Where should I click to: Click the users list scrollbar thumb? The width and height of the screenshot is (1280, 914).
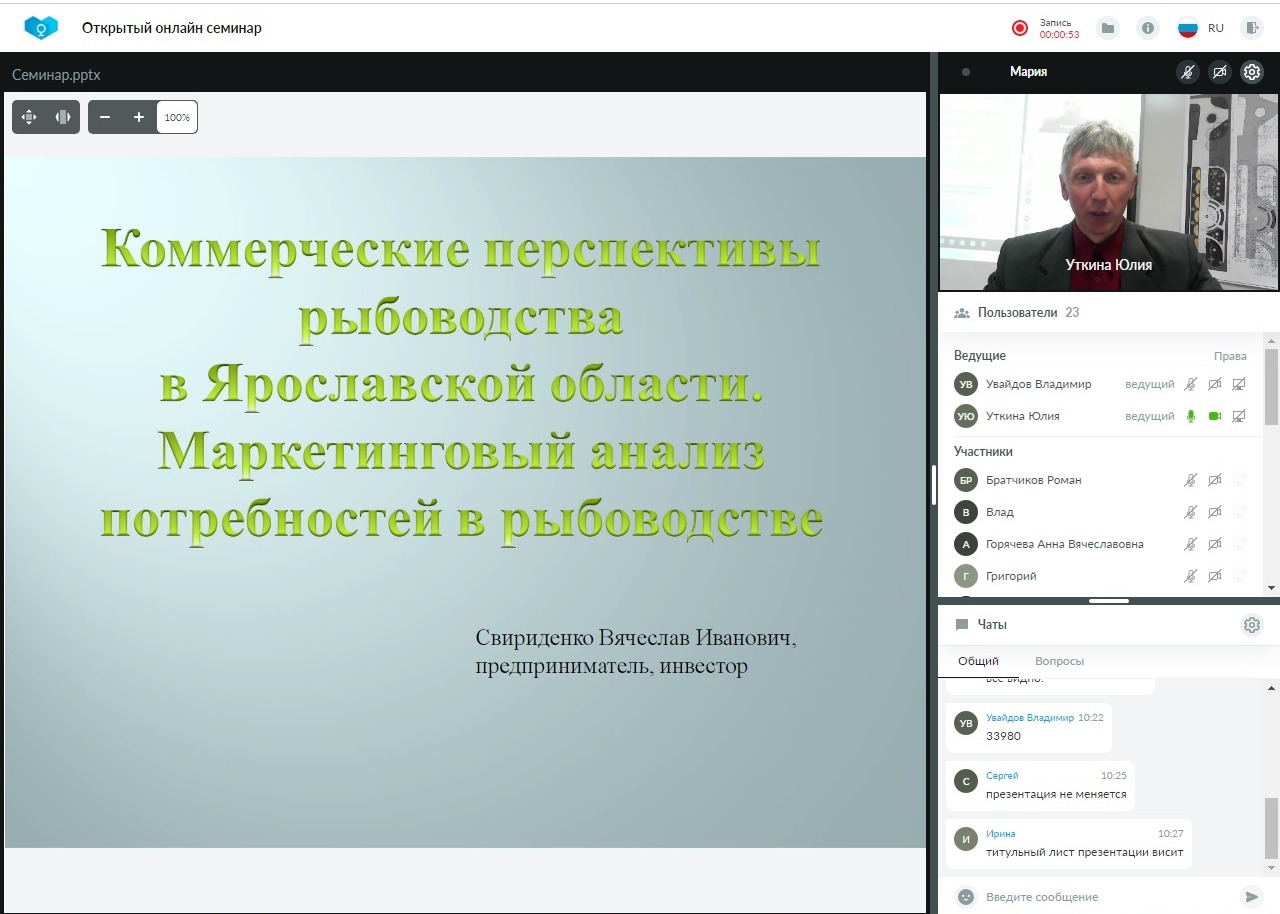click(1271, 386)
